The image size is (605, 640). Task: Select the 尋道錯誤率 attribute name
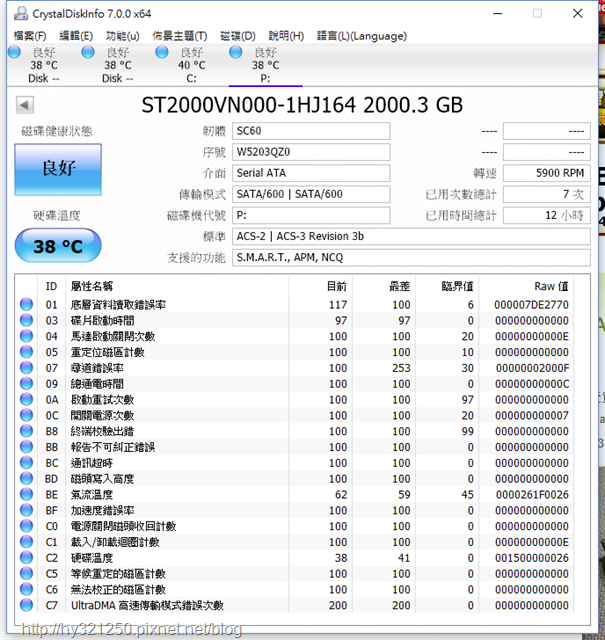[97, 368]
